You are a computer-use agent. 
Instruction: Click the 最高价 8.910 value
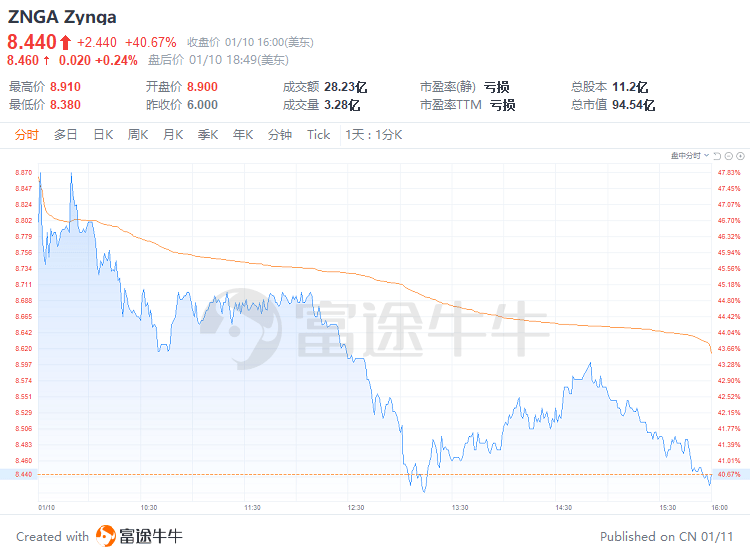(66, 87)
